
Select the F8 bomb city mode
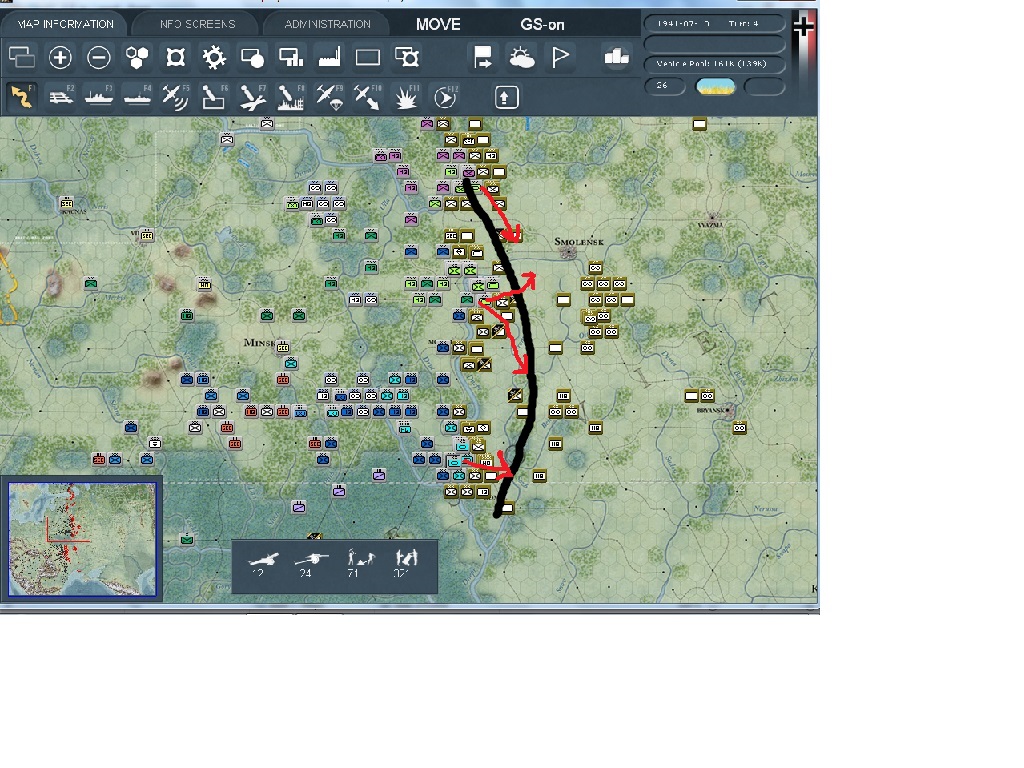coord(291,97)
